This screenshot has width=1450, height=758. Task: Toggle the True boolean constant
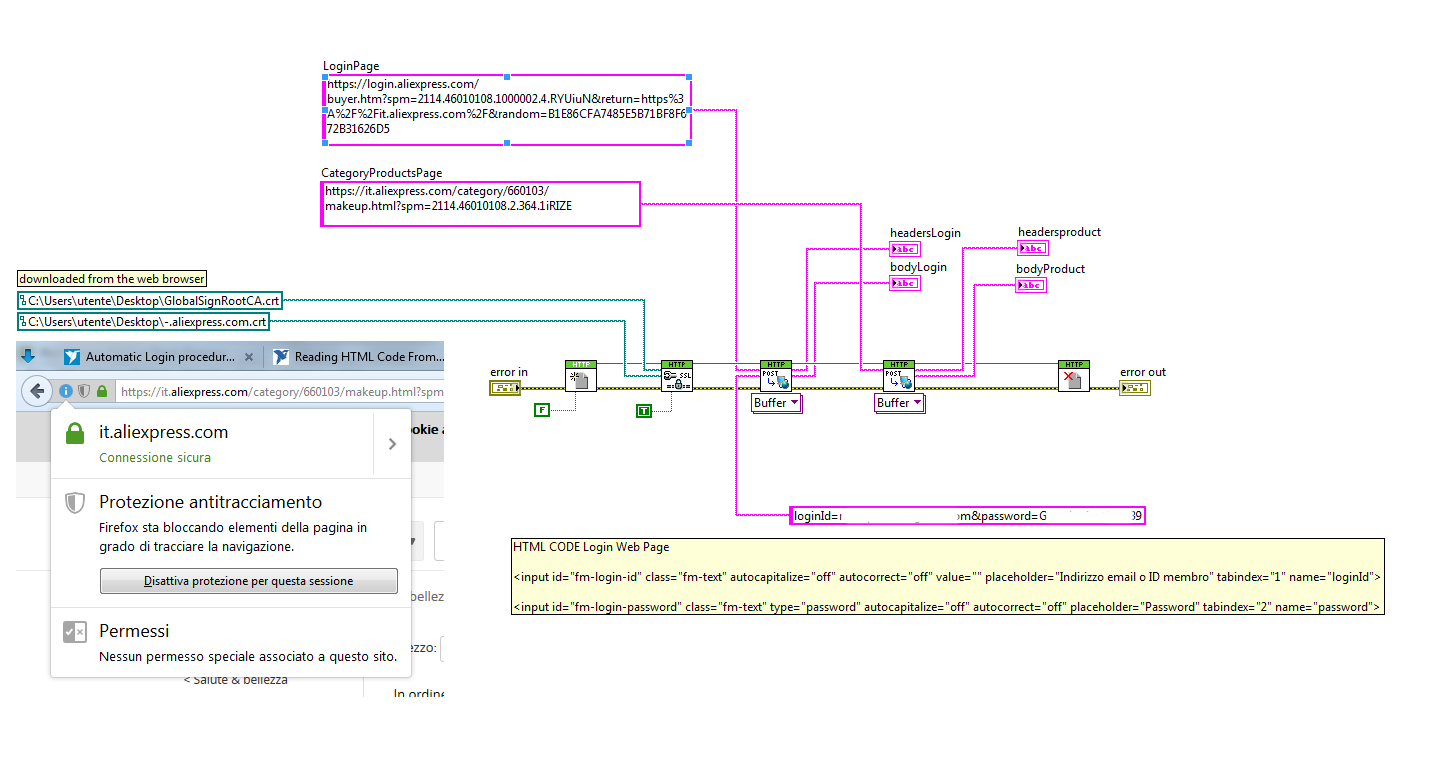pyautogui.click(x=644, y=410)
